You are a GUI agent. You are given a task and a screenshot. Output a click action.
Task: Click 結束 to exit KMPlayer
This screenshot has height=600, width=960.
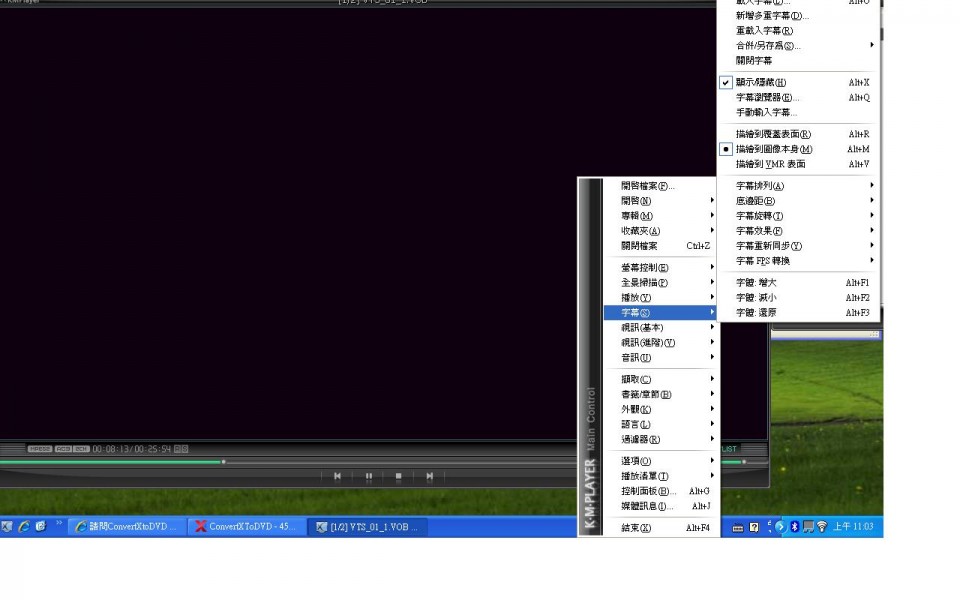coord(635,528)
